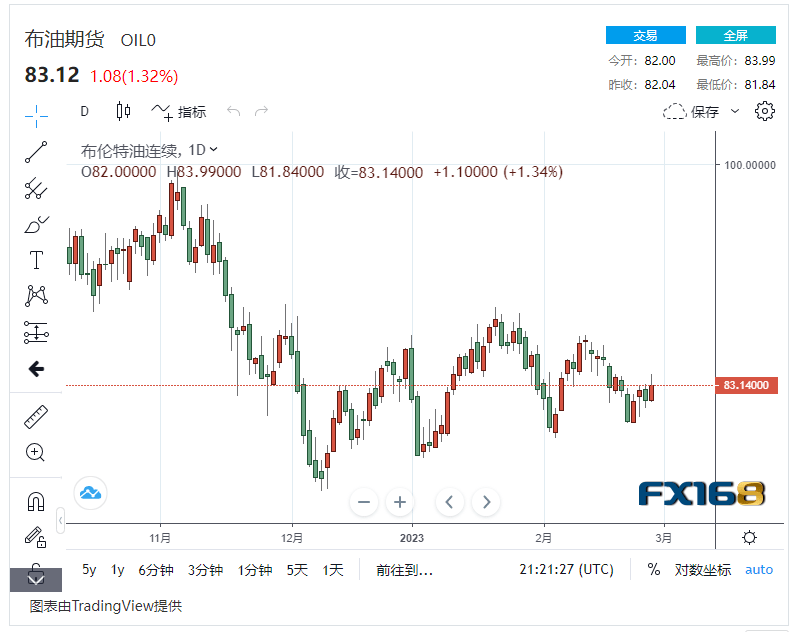This screenshot has height=632, width=798.
Task: Select the trend line drawing tool
Action: [36, 152]
